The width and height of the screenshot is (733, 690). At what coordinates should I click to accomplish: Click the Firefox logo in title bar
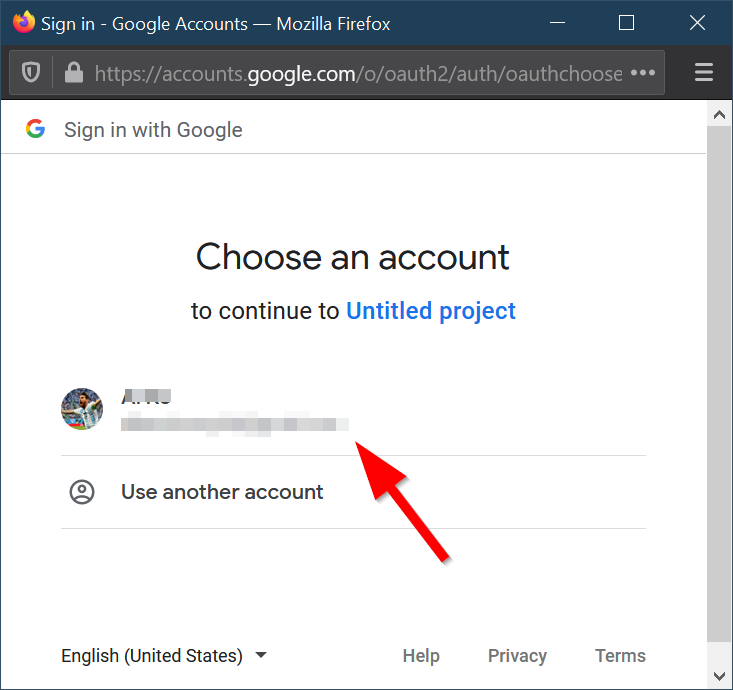pos(23,22)
